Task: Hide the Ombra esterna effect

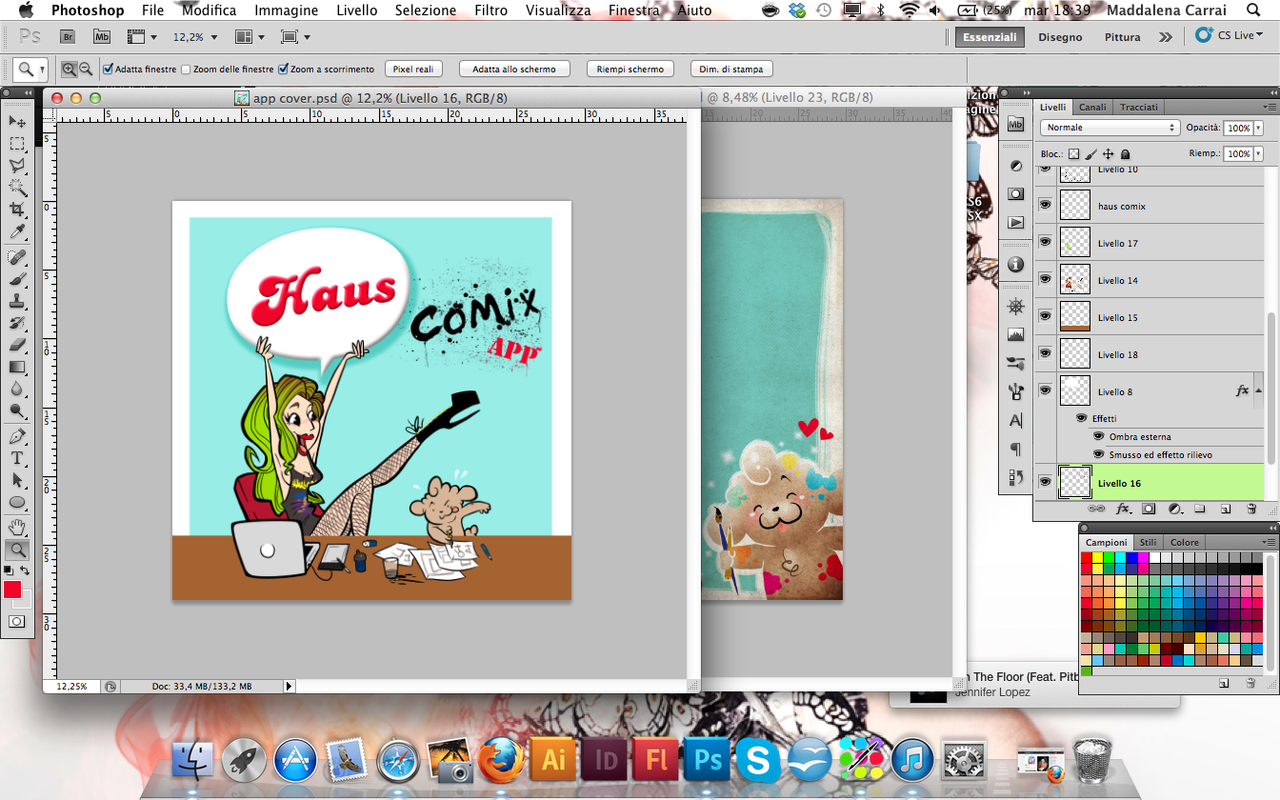Action: (1099, 436)
